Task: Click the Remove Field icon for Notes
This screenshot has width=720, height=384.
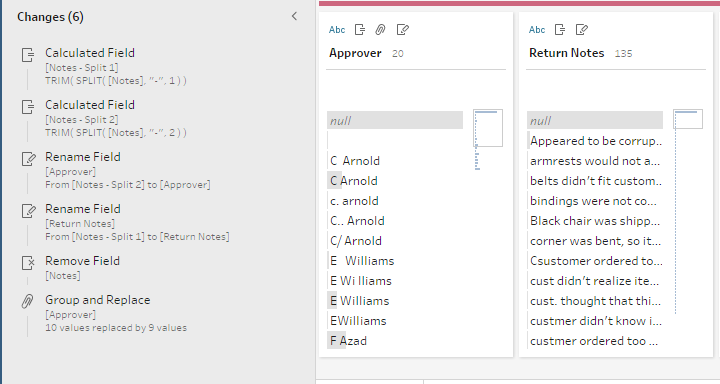Action: click(28, 263)
